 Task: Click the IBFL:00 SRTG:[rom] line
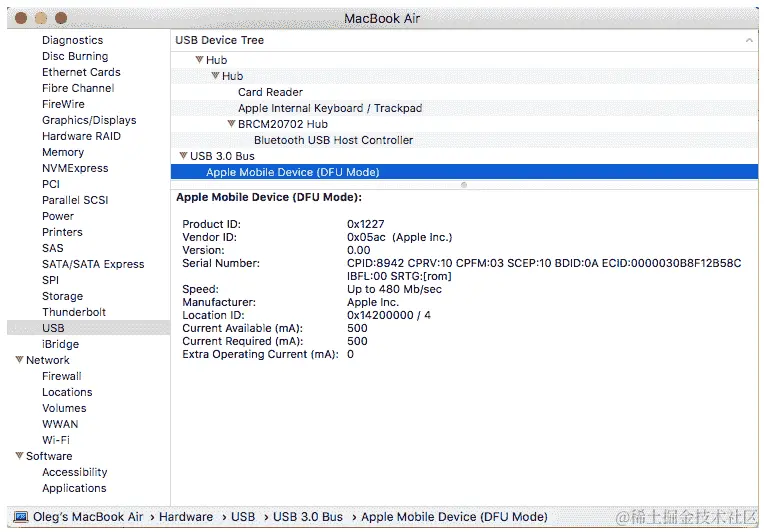tap(400, 276)
